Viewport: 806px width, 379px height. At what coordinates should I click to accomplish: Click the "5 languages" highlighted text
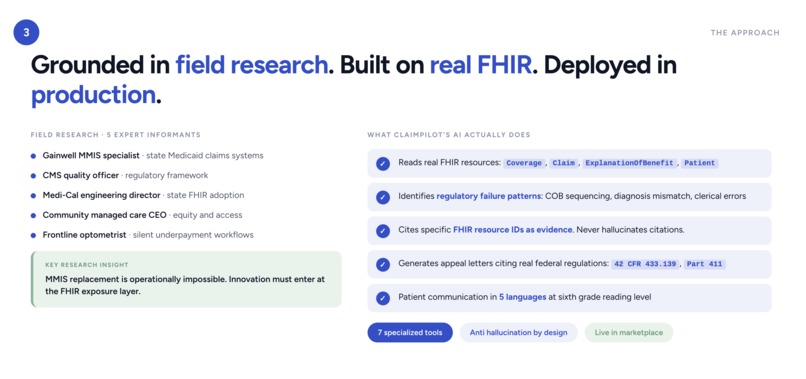(x=522, y=297)
